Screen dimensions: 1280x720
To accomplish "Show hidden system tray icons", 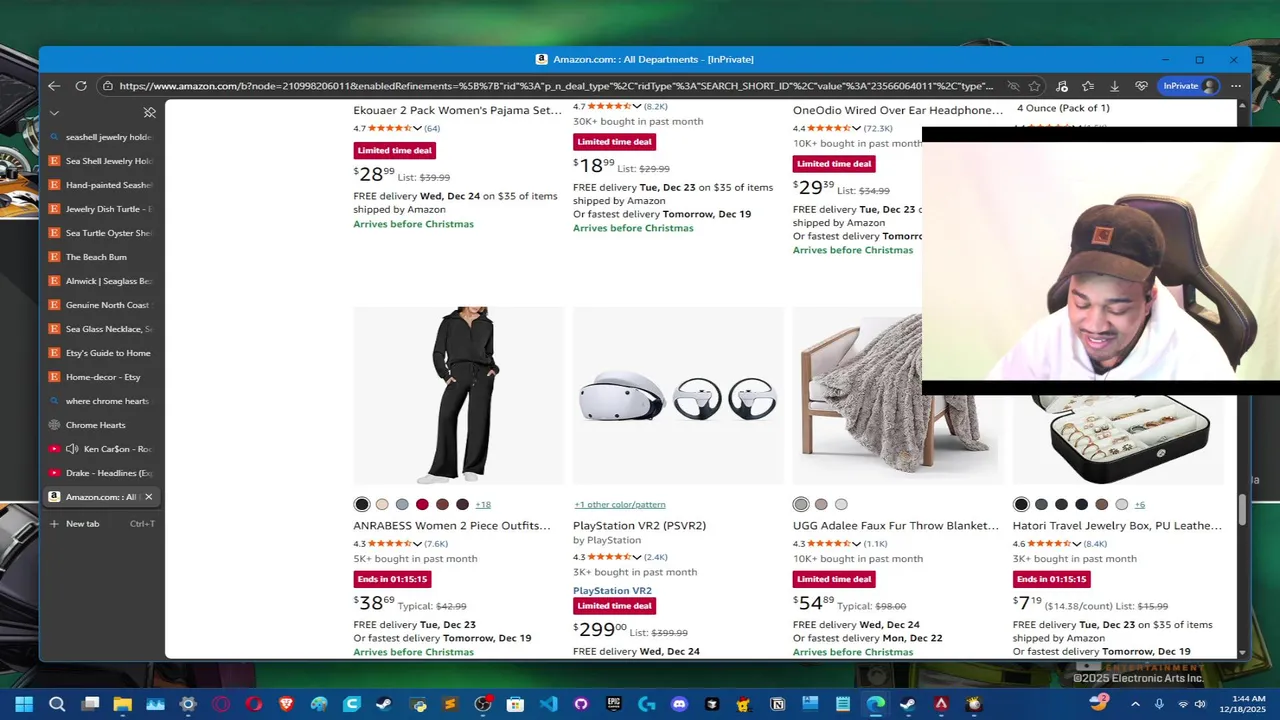I will click(x=1135, y=704).
